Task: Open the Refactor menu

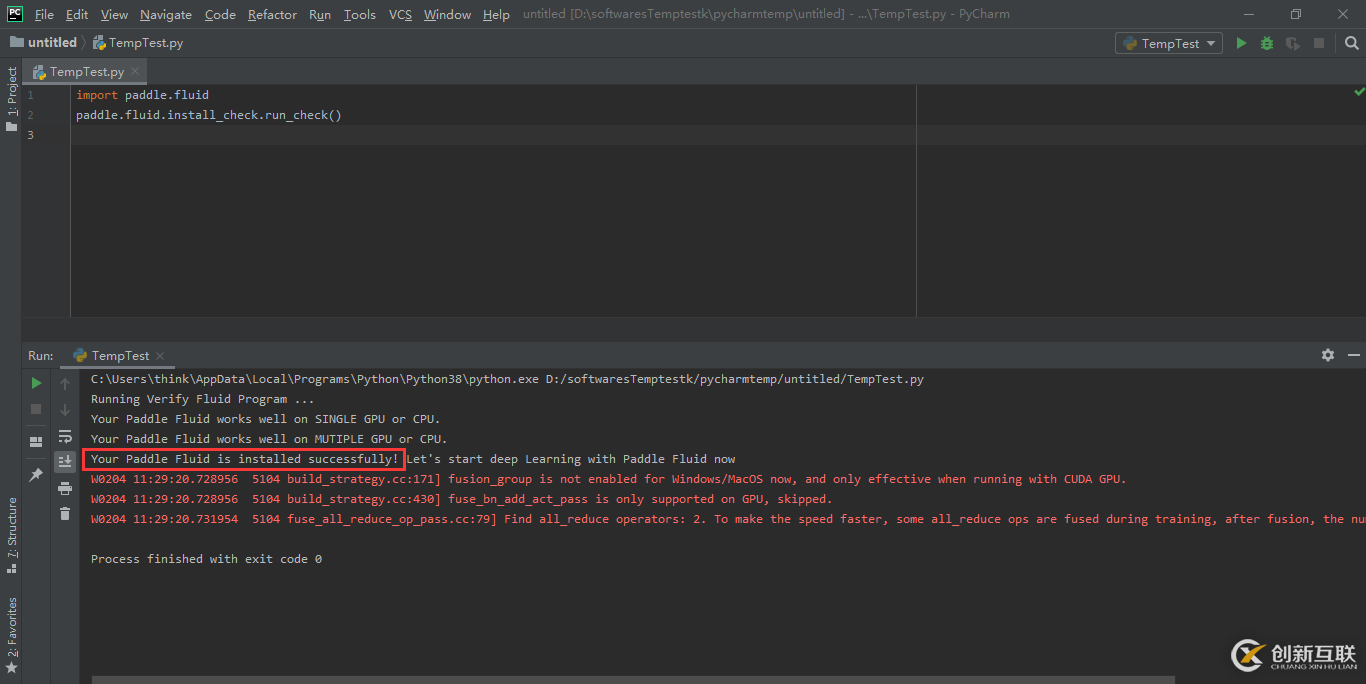Action: [x=272, y=14]
